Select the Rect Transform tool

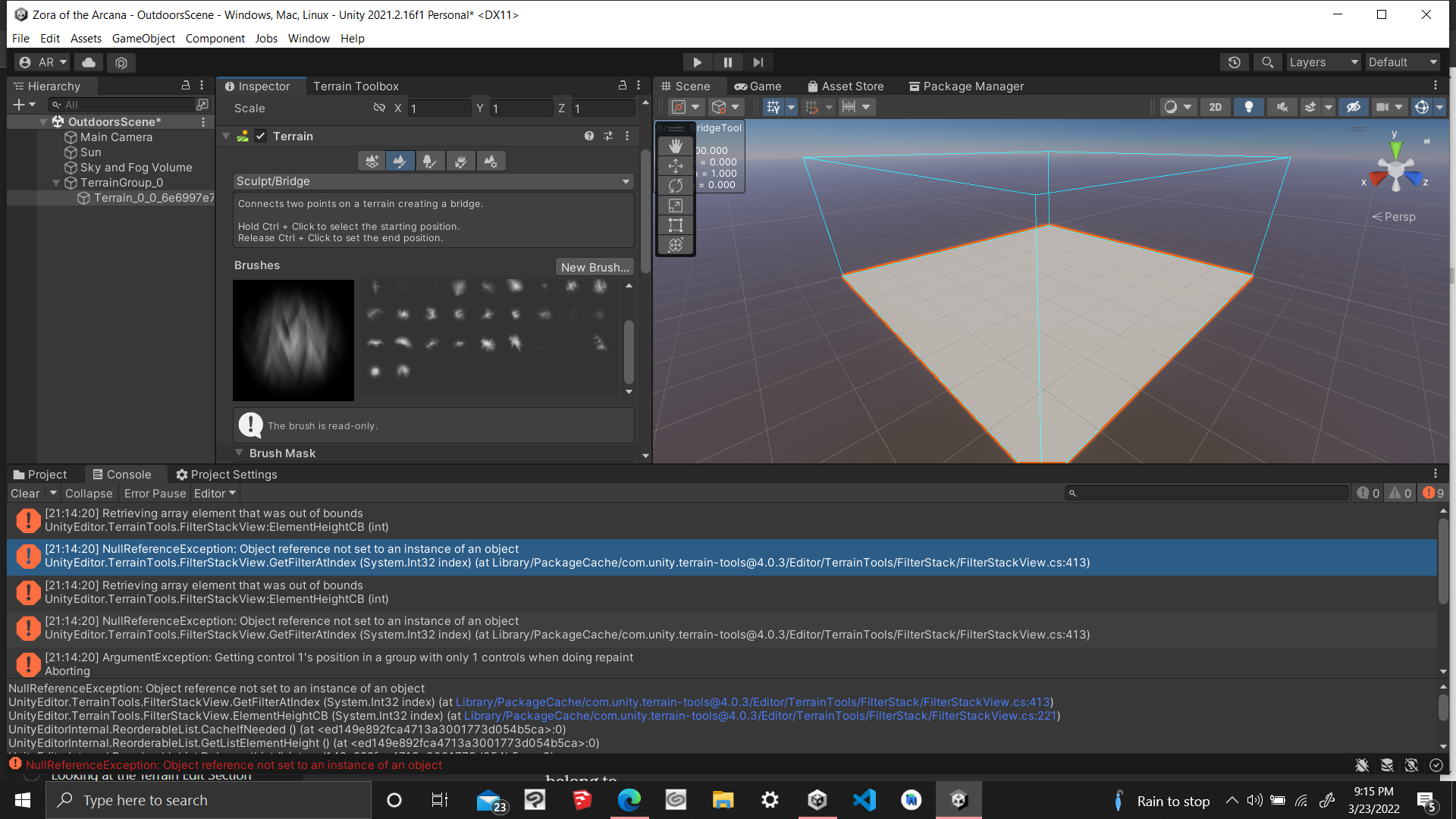676,224
